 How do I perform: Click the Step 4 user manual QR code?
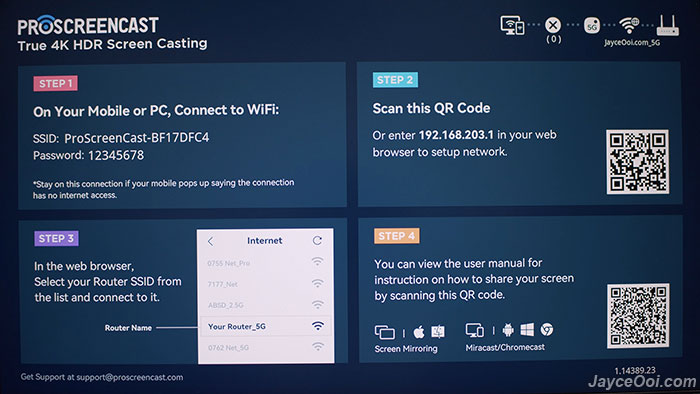point(638,315)
